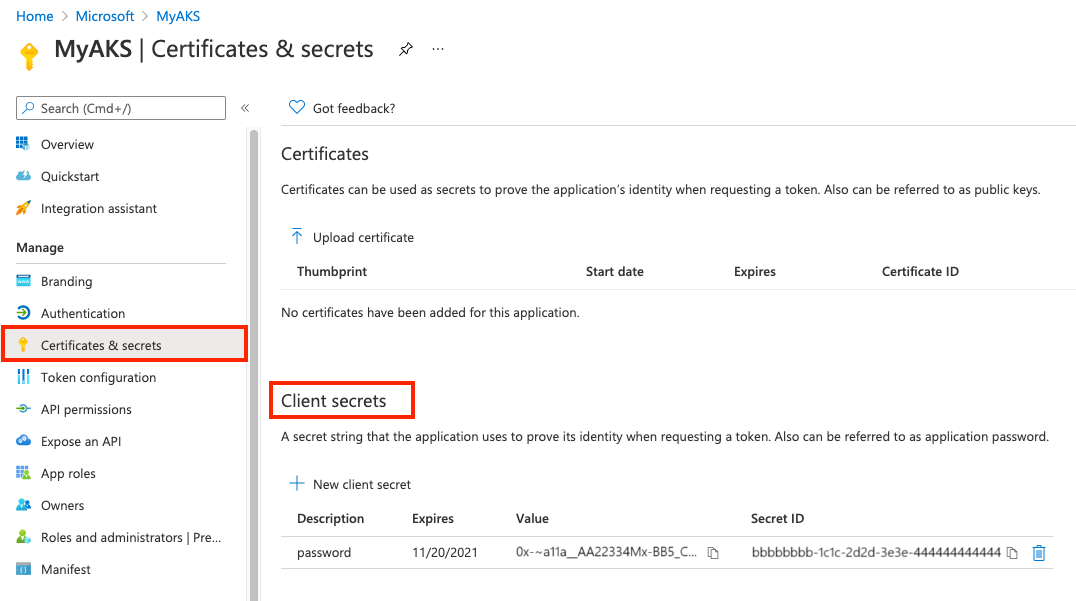This screenshot has width=1076, height=601.
Task: Sort by the Expires column header in Client secrets
Action: (433, 519)
